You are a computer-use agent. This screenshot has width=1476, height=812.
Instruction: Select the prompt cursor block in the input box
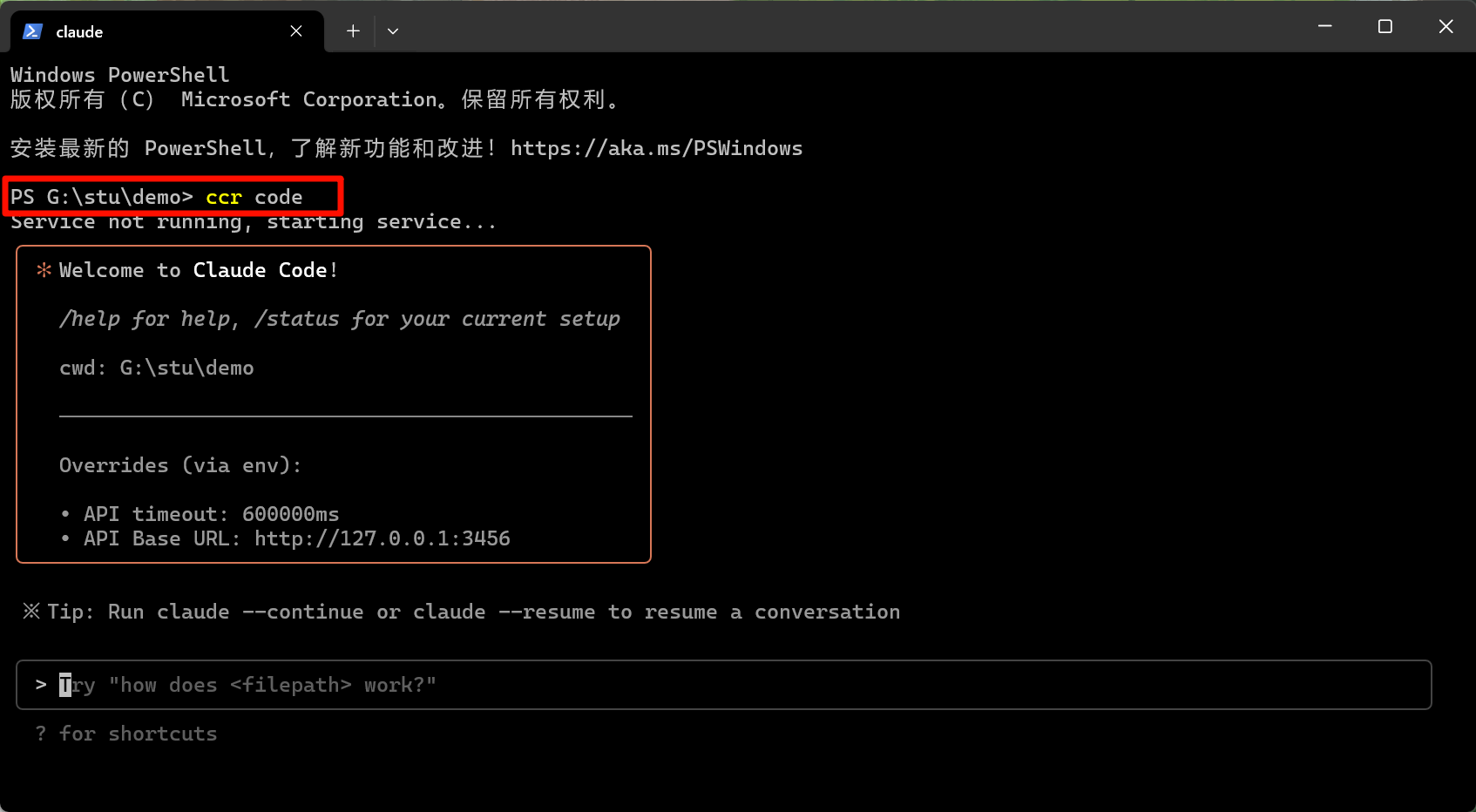pos(66,685)
